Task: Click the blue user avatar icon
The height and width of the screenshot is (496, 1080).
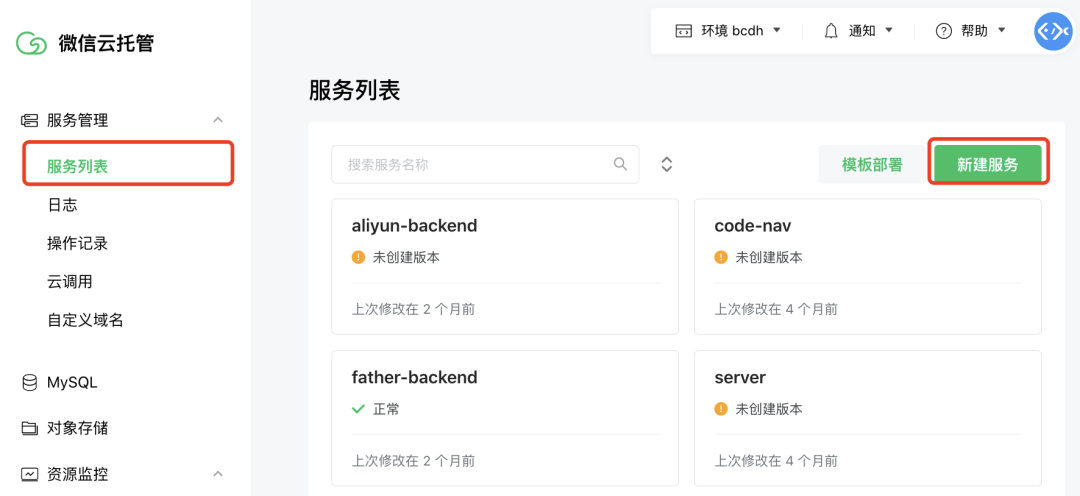Action: point(1052,31)
